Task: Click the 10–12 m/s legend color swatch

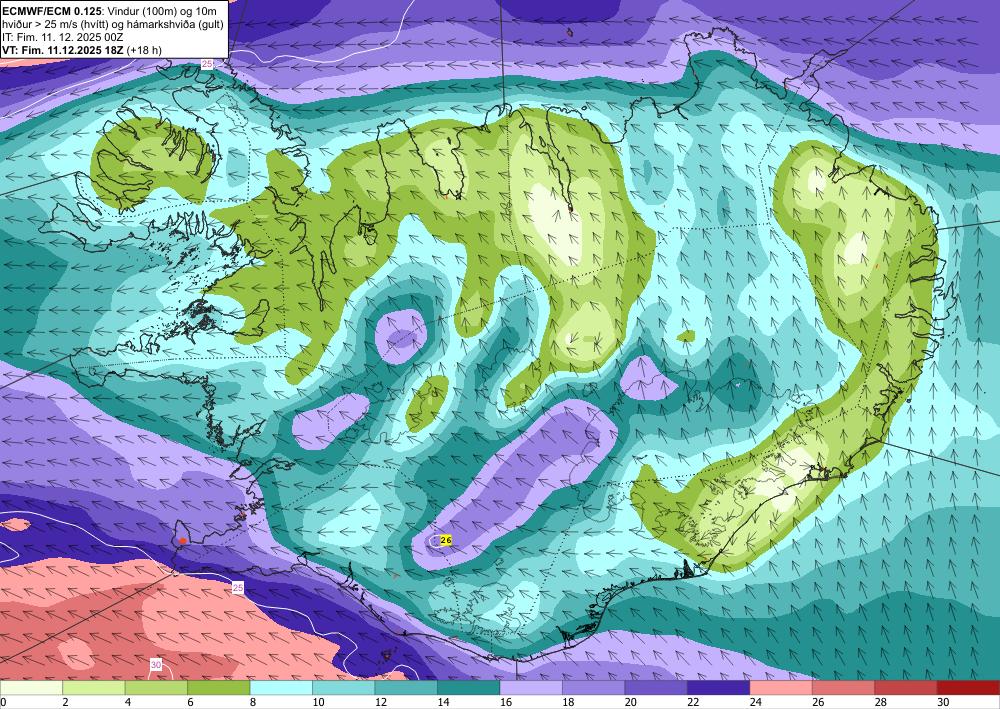Action: (344, 688)
